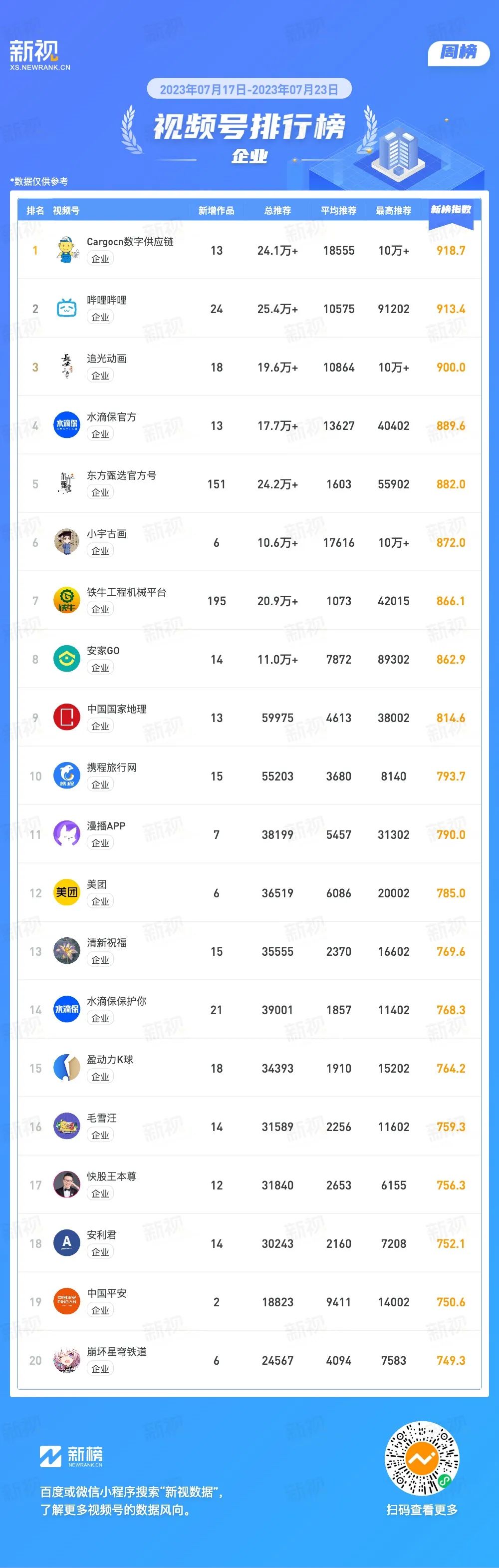Click the 最高推荐 column header
This screenshot has width=499, height=1568.
click(394, 211)
